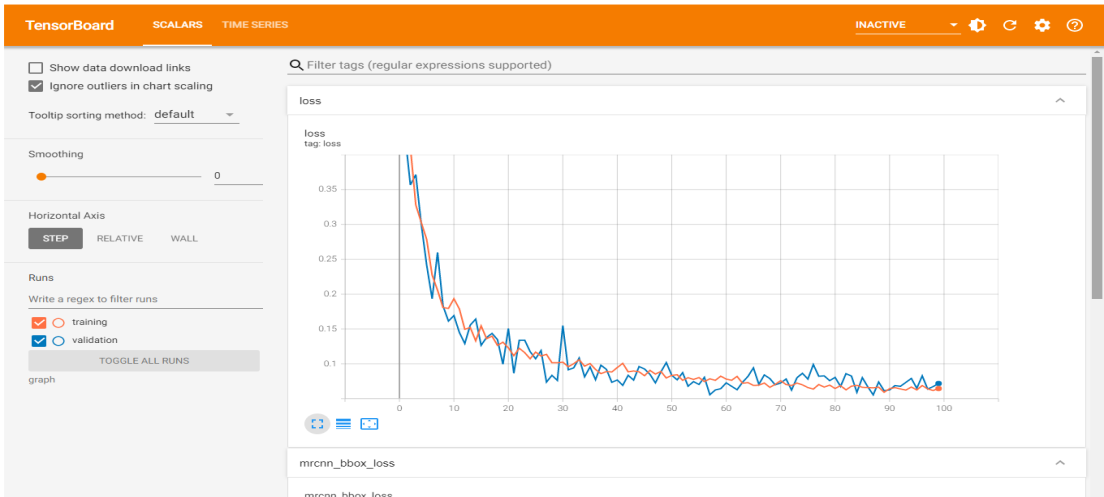Hide the training run checkbox

(39, 322)
